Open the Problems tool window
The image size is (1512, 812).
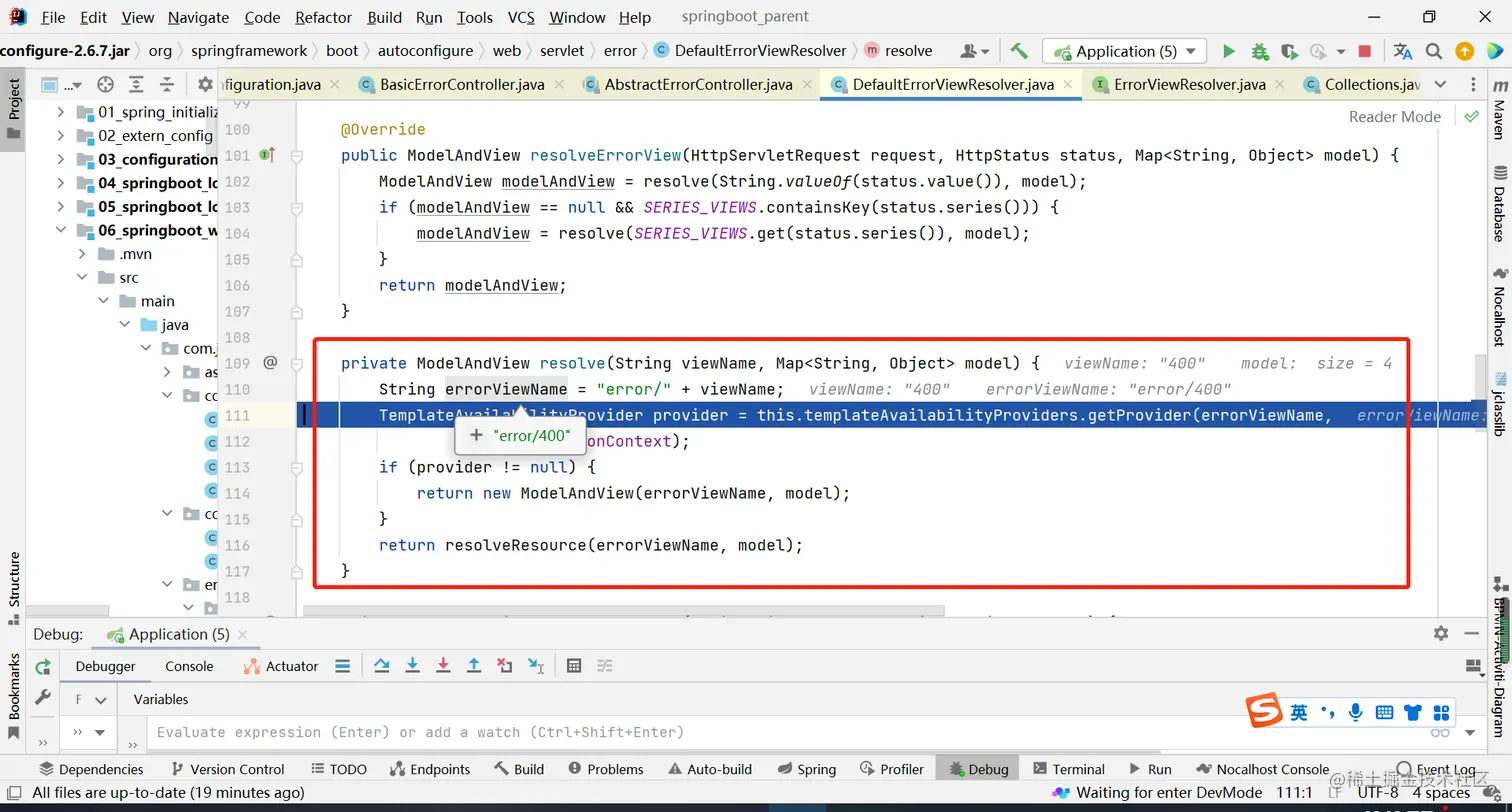[605, 769]
